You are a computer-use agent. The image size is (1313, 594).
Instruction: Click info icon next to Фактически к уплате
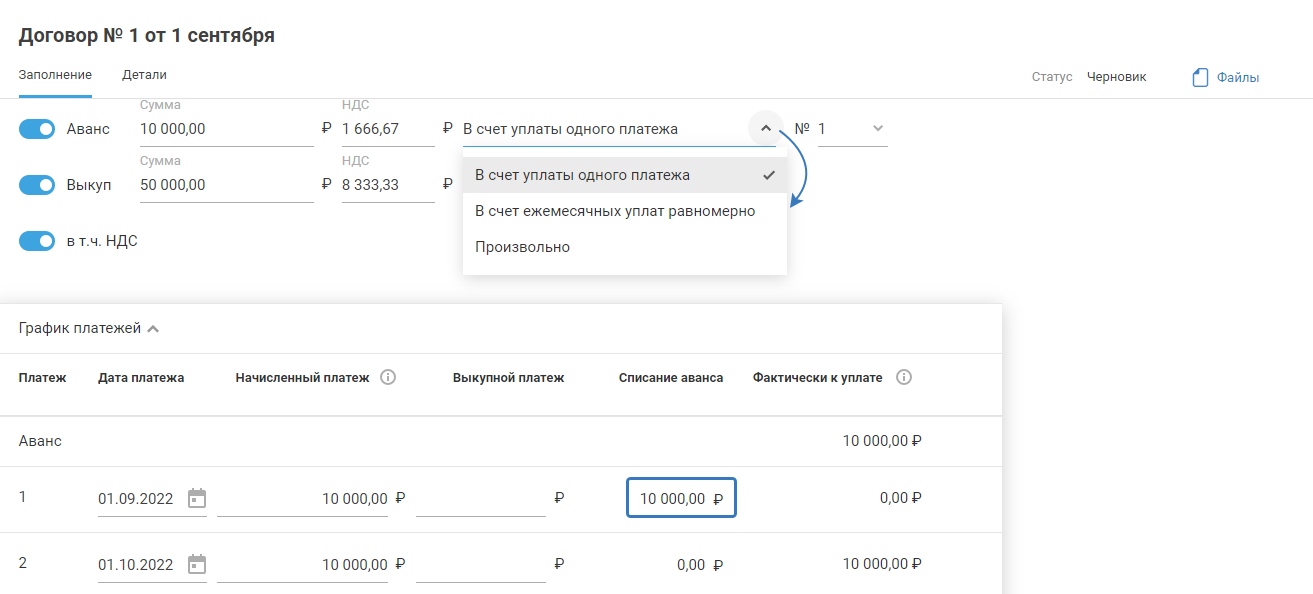pos(904,378)
